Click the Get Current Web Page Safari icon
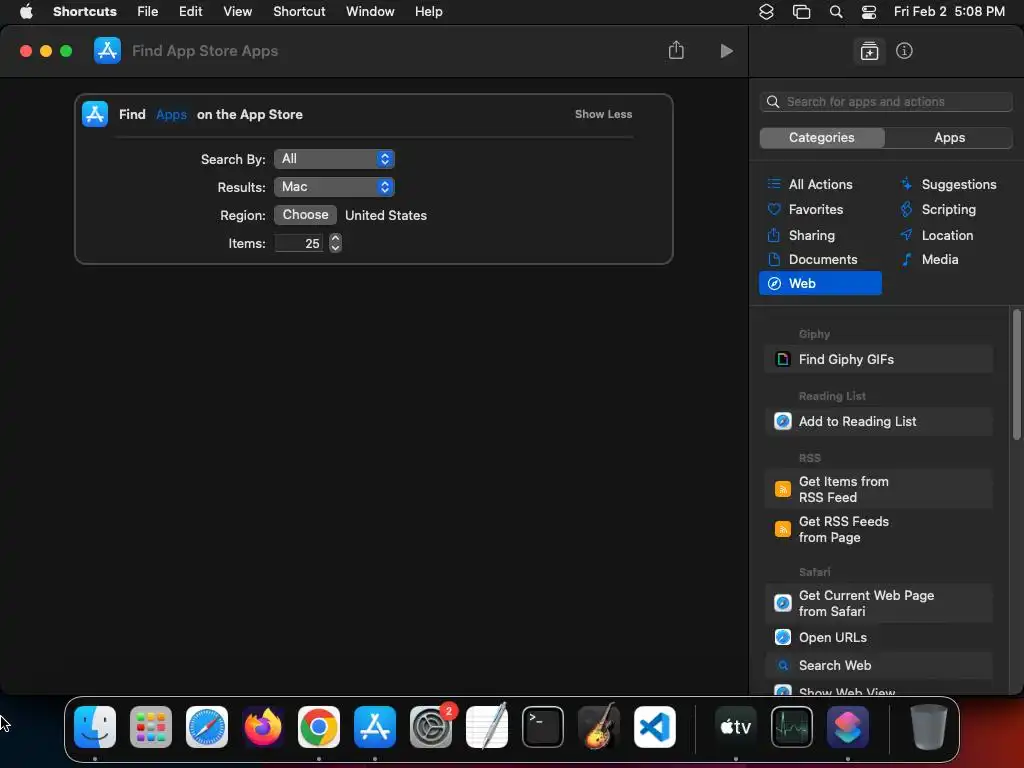The image size is (1024, 768). click(x=782, y=603)
